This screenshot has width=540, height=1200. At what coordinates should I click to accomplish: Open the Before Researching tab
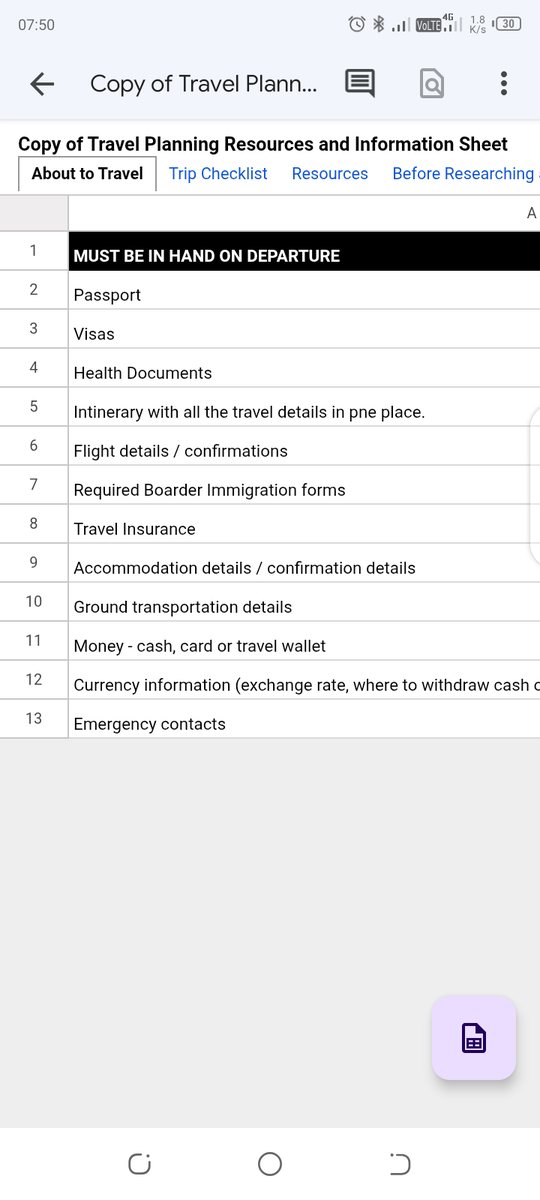[x=464, y=174]
